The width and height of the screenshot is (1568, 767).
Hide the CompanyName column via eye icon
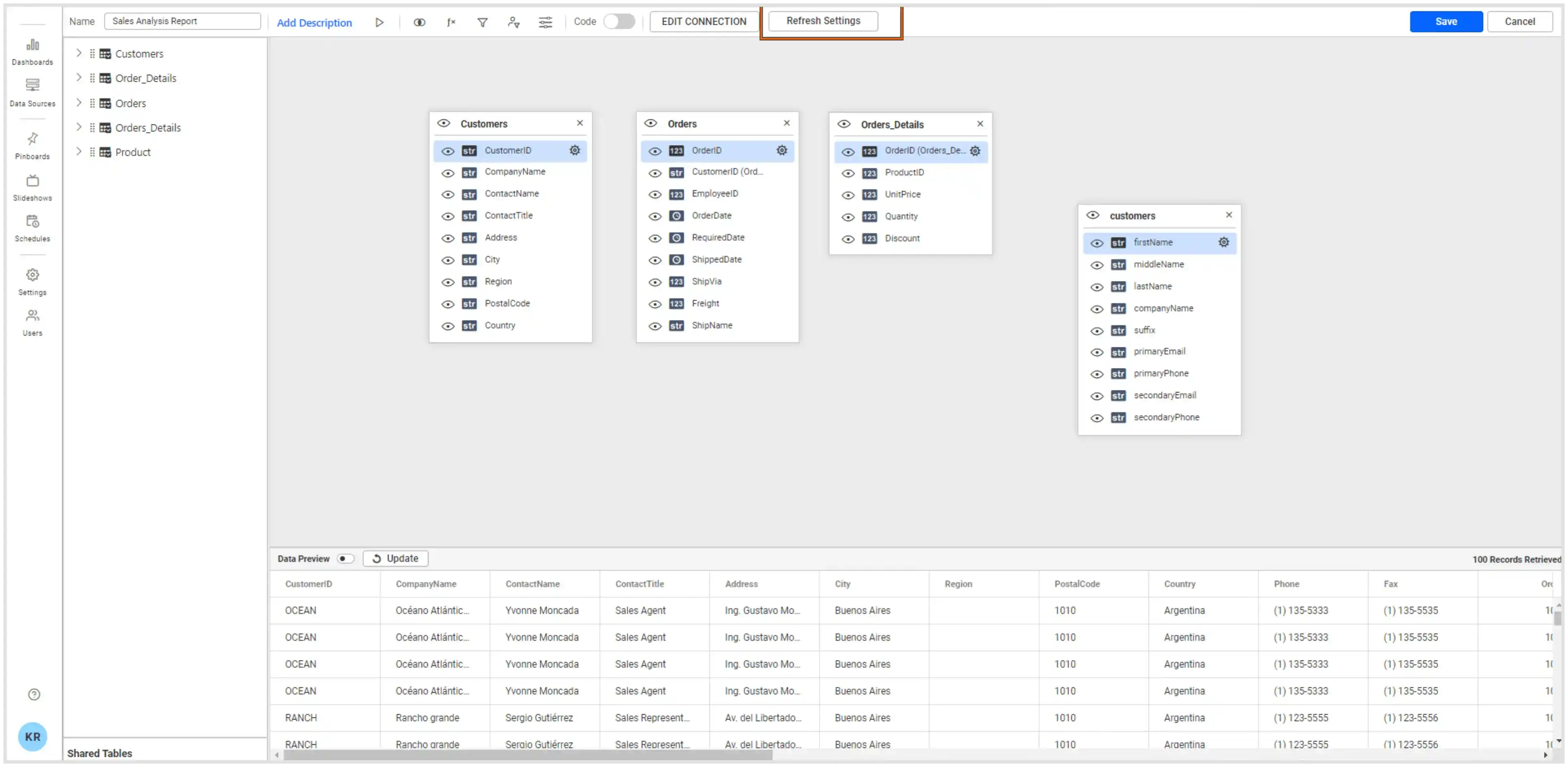click(448, 173)
